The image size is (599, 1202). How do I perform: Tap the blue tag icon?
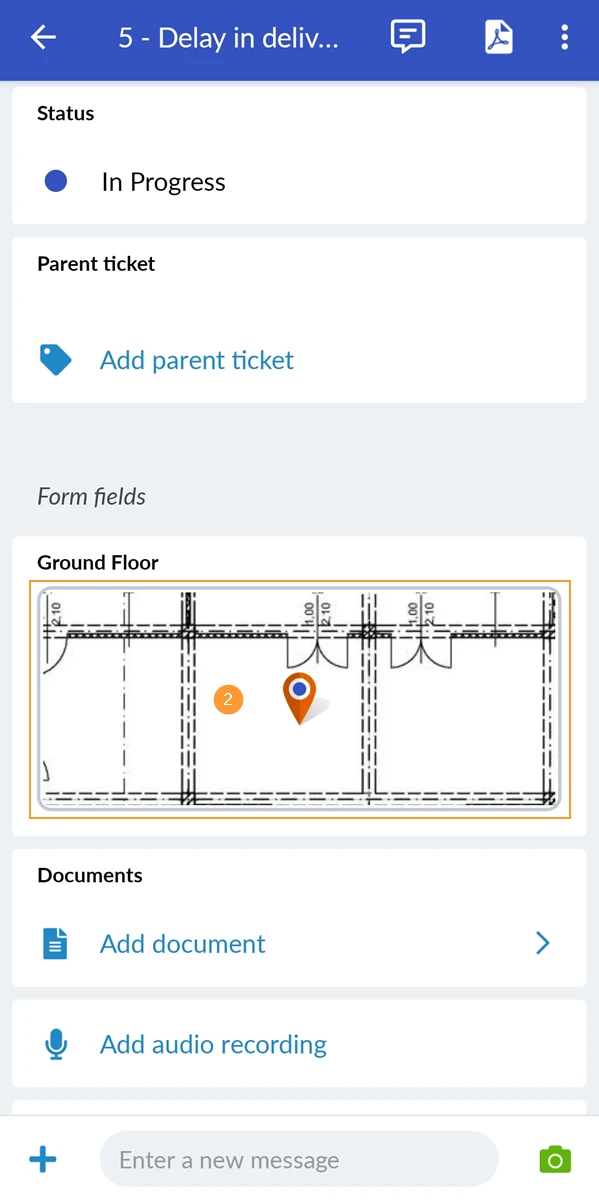coord(55,360)
